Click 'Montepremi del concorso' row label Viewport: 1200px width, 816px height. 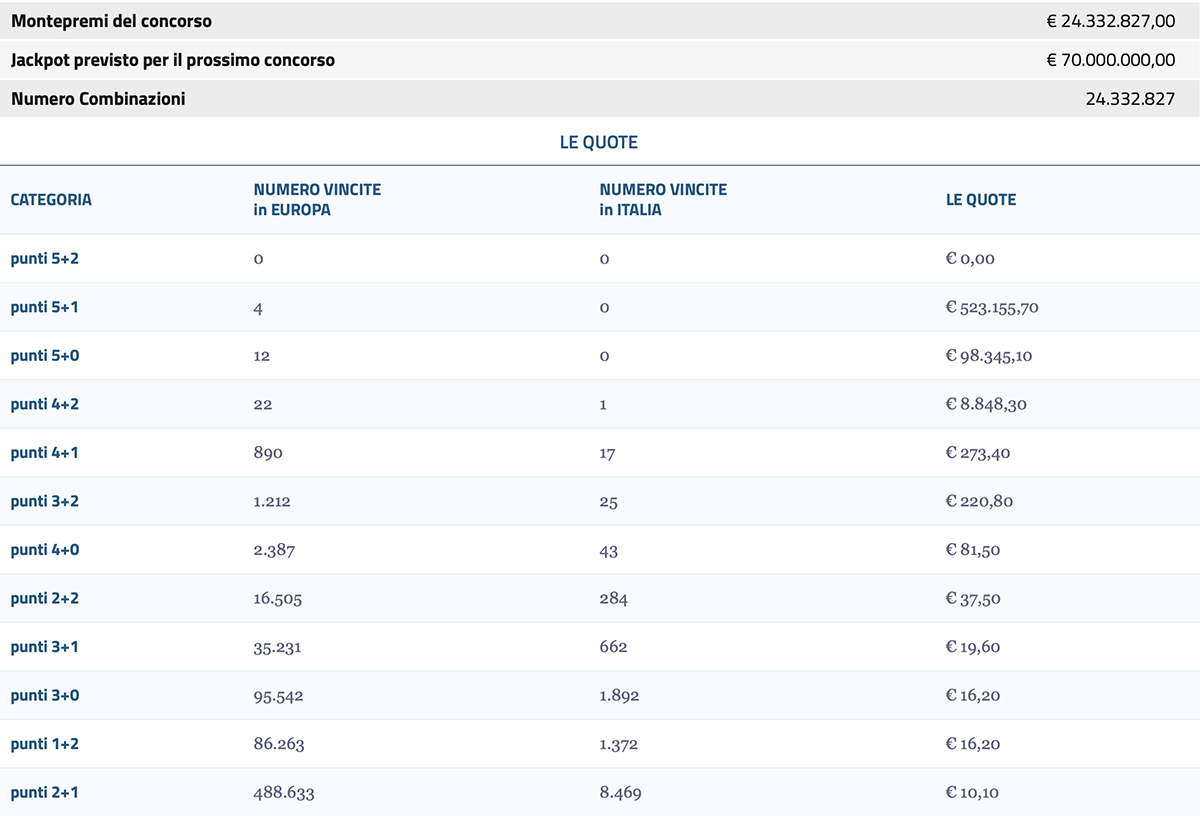pyautogui.click(x=112, y=21)
